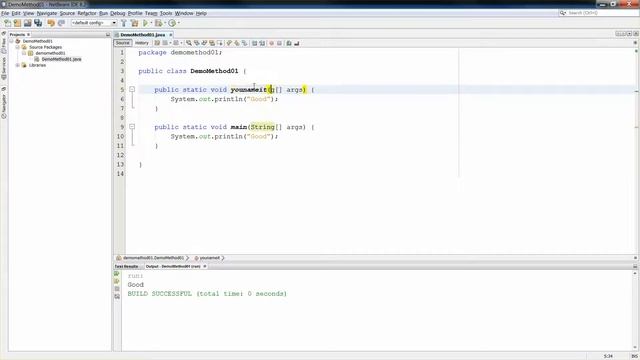Click the Debug Project toolbar icon

tap(158, 23)
